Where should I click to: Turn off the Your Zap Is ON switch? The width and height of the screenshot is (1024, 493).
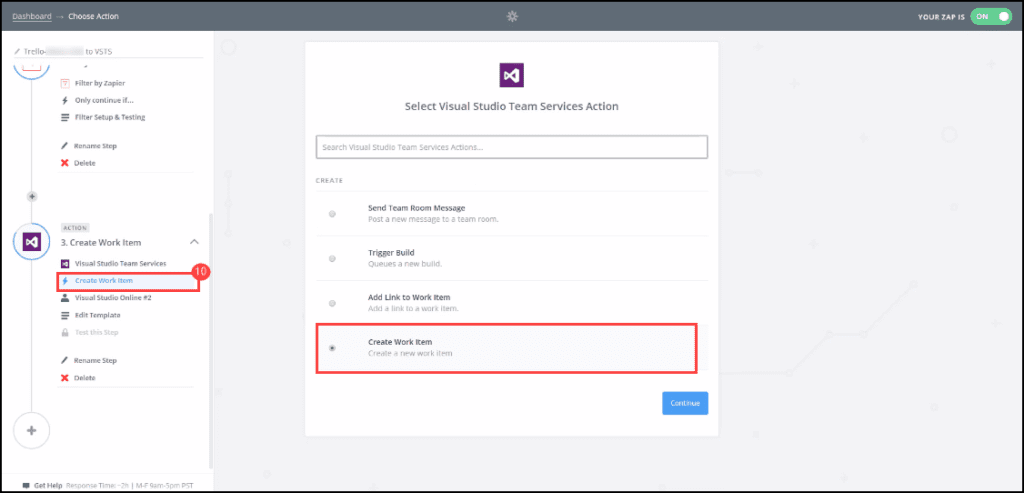click(991, 17)
